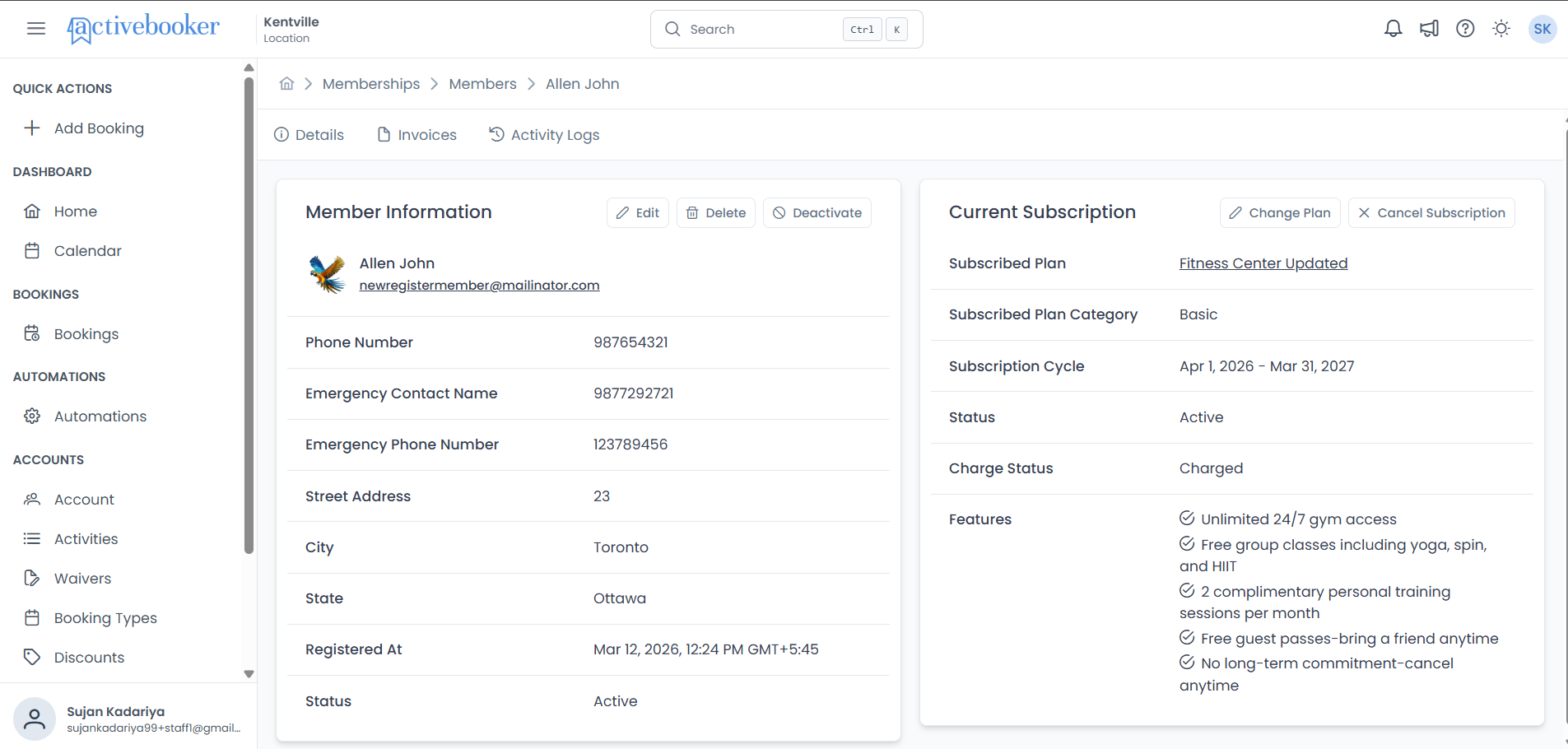The height and width of the screenshot is (749, 1568).
Task: Click the Cancel Subscription button
Action: click(1431, 212)
